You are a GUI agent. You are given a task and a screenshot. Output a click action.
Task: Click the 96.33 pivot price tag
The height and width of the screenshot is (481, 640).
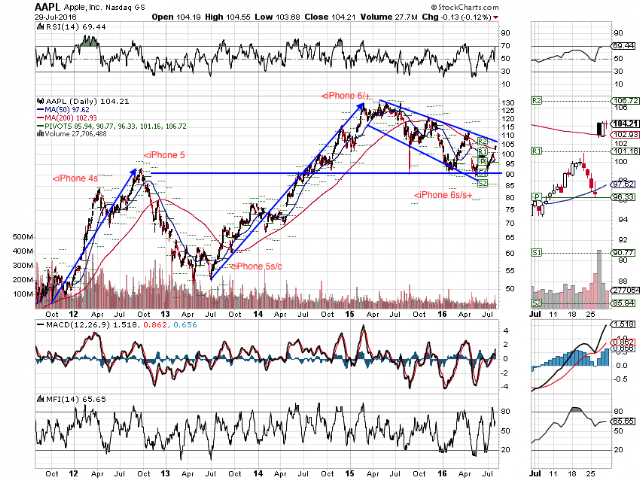point(623,197)
